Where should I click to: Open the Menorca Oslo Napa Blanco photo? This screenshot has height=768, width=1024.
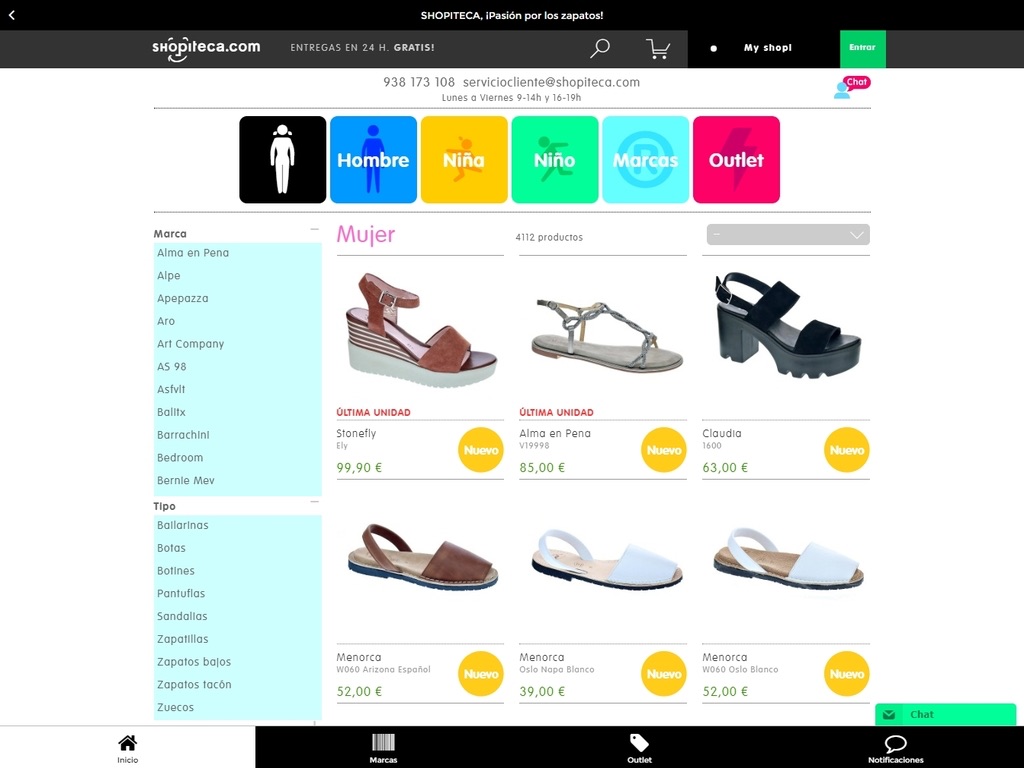click(606, 558)
